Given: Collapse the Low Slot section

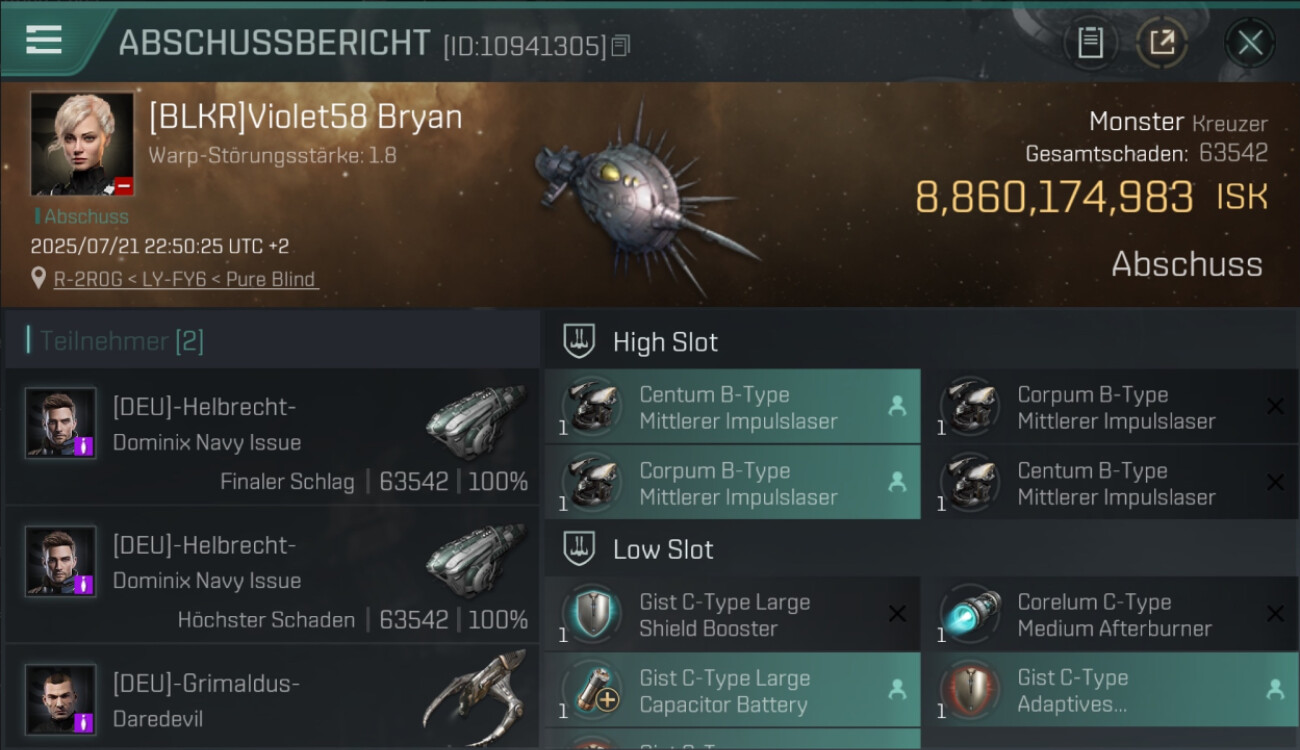Looking at the screenshot, I should point(580,549).
